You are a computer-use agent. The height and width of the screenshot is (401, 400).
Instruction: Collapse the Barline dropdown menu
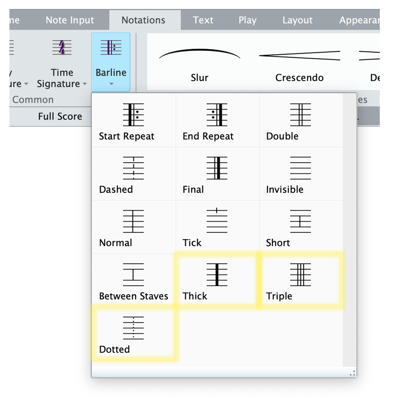(111, 62)
